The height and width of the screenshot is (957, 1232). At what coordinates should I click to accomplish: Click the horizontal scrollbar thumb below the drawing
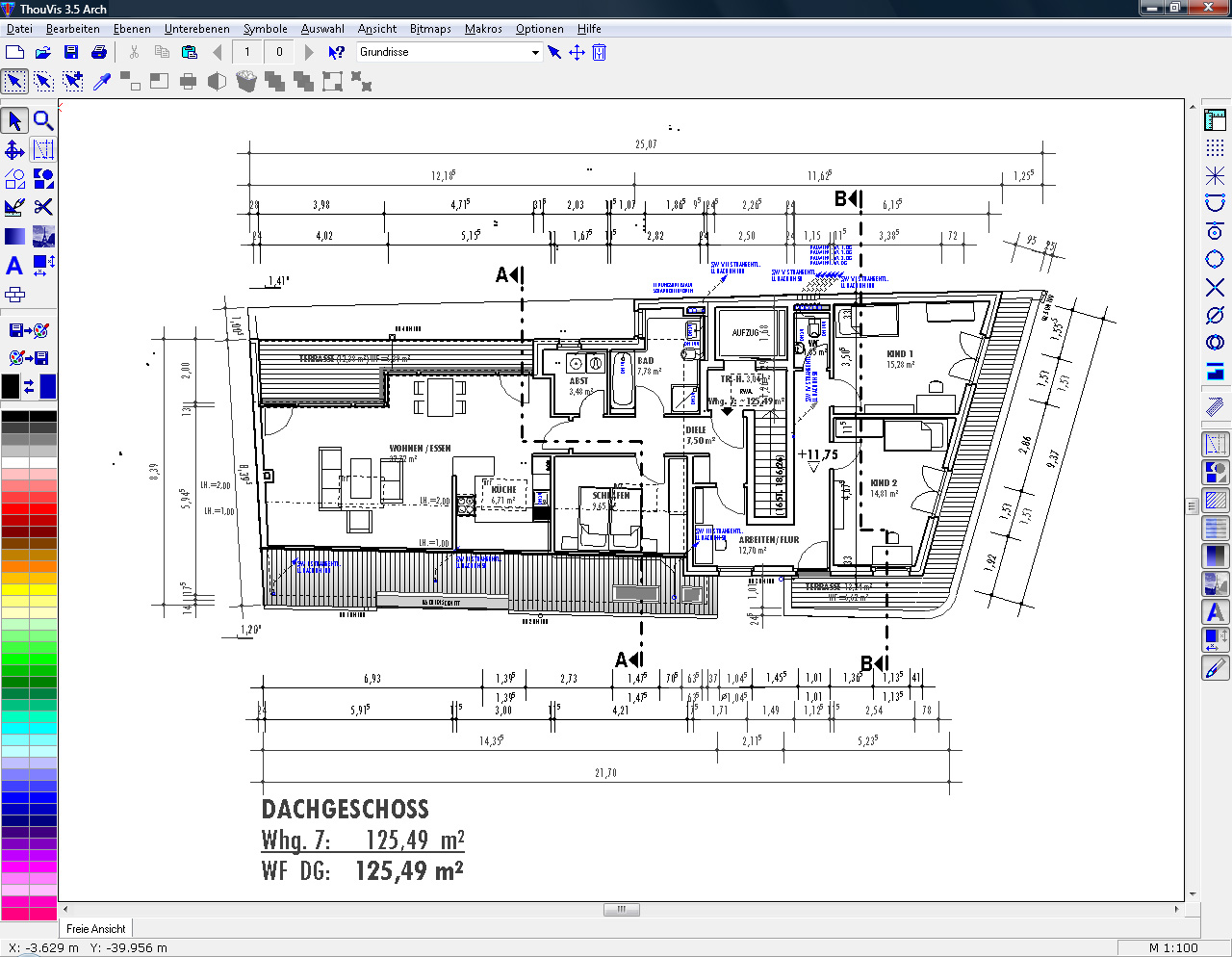[622, 909]
